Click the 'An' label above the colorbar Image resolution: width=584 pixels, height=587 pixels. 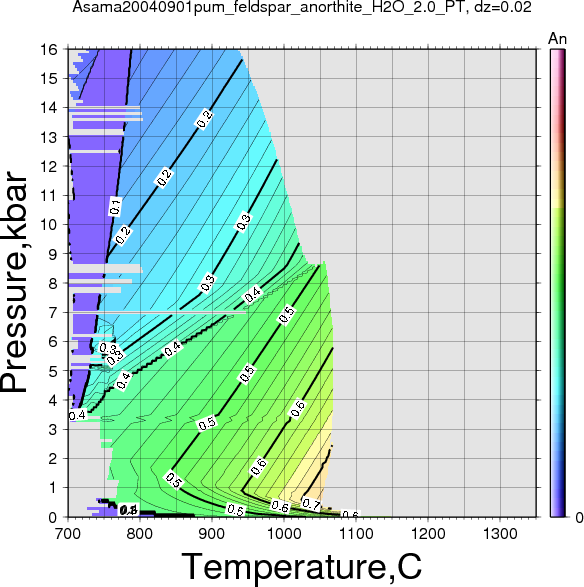point(557,39)
